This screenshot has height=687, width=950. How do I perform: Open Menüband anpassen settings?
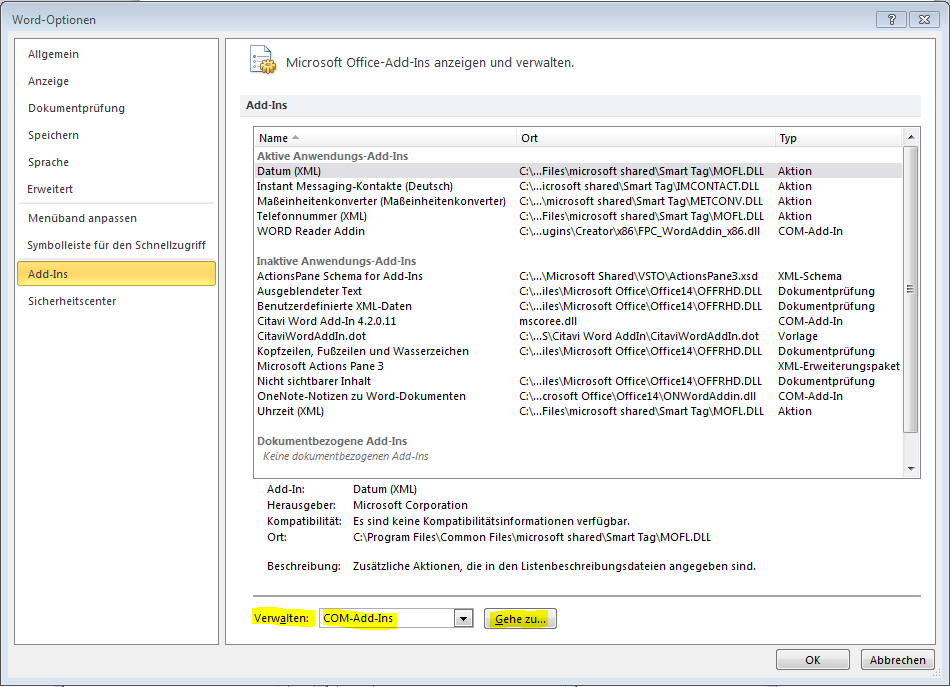pos(82,218)
